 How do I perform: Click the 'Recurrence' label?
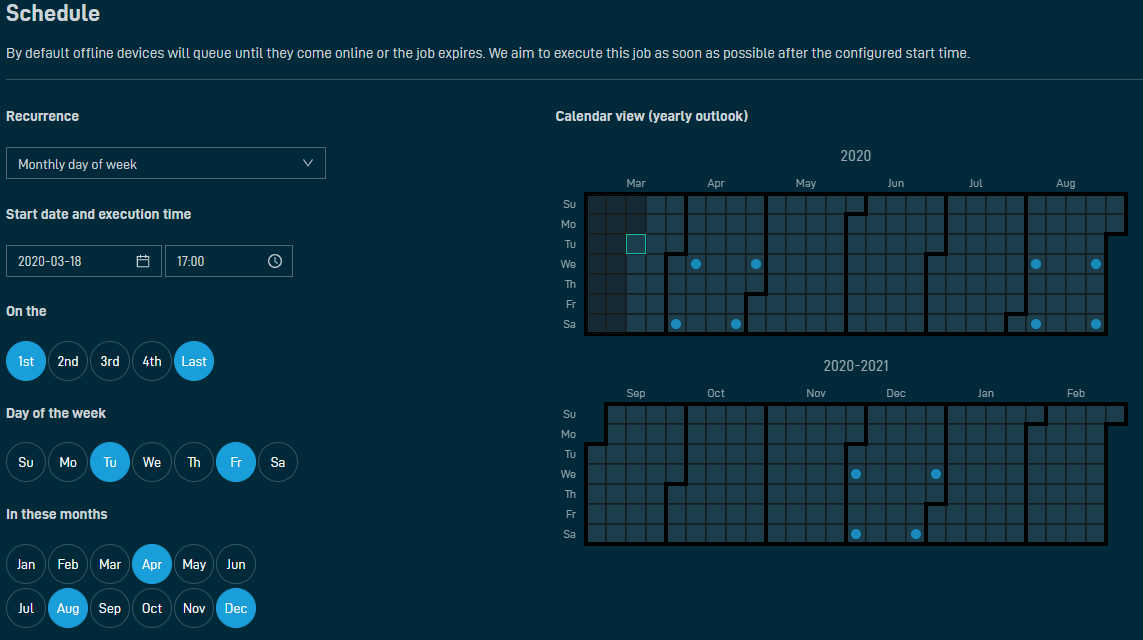click(x=42, y=117)
